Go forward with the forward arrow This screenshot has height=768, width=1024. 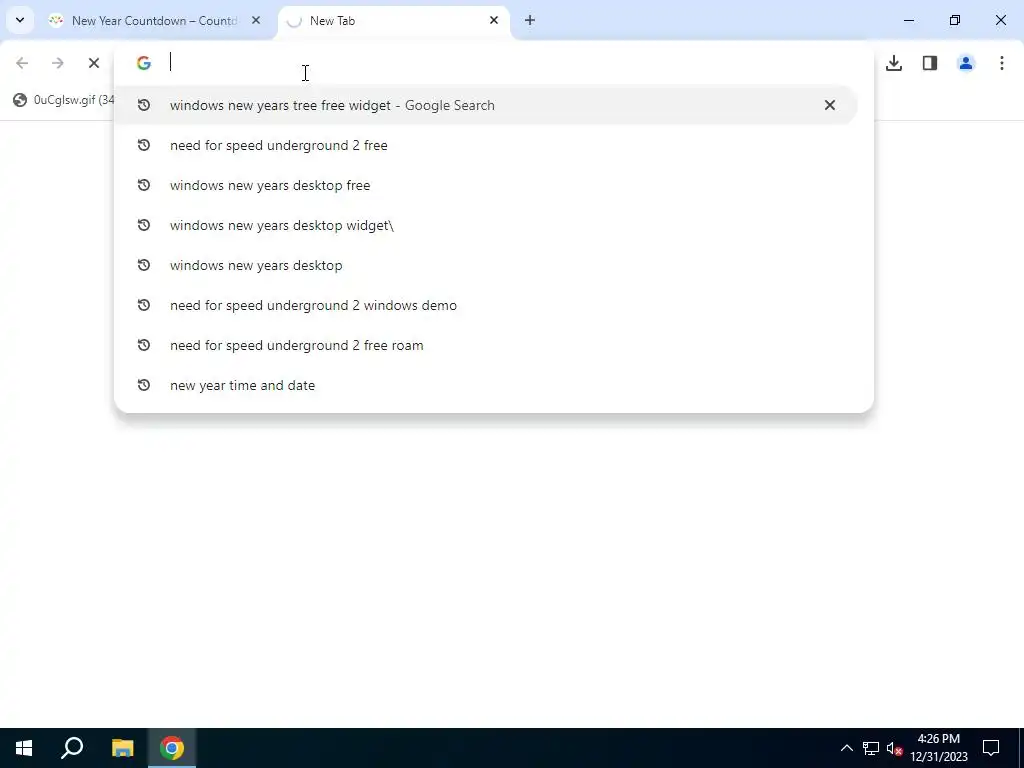pyautogui.click(x=57, y=63)
